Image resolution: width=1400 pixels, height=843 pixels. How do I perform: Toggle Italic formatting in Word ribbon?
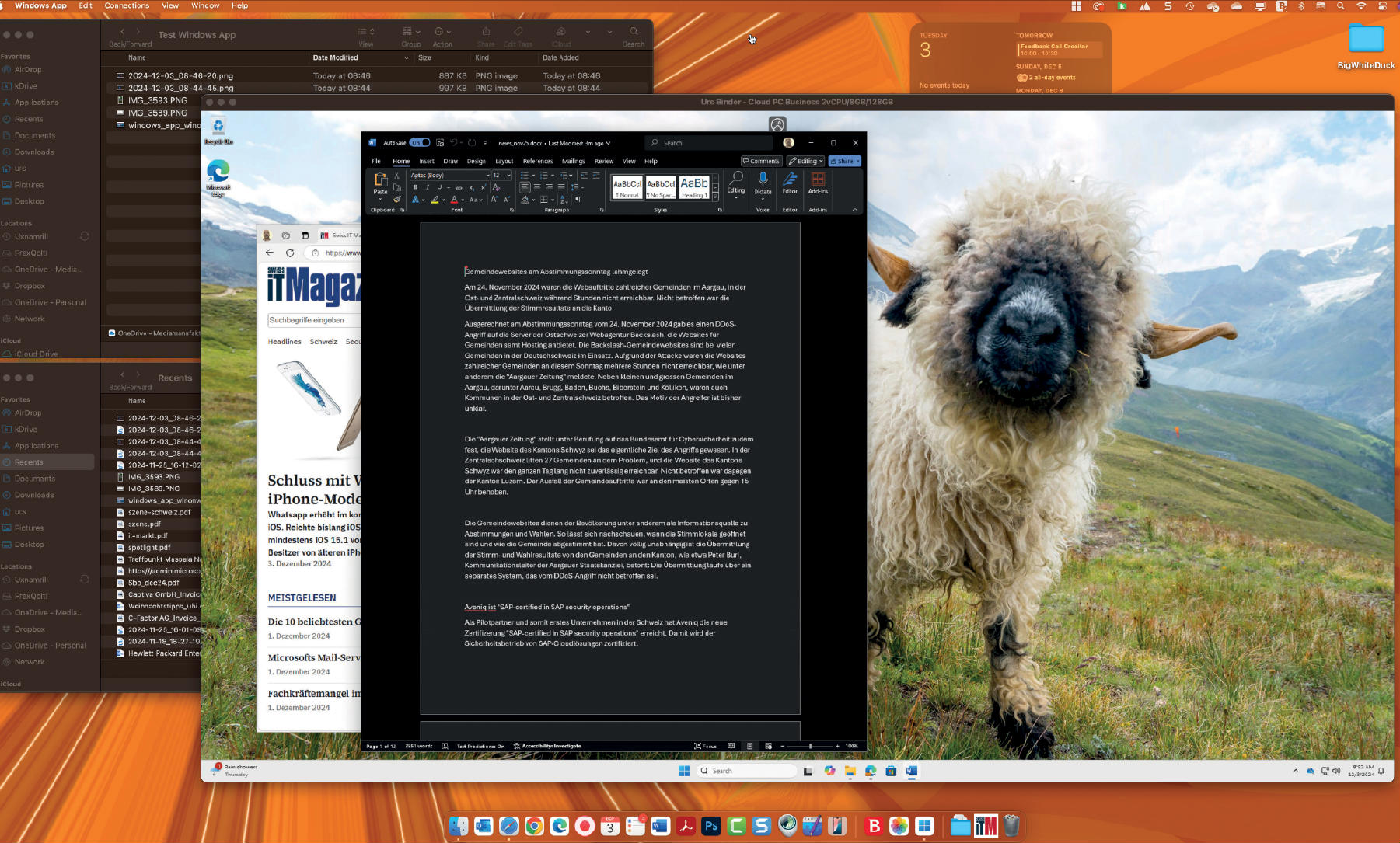[428, 187]
